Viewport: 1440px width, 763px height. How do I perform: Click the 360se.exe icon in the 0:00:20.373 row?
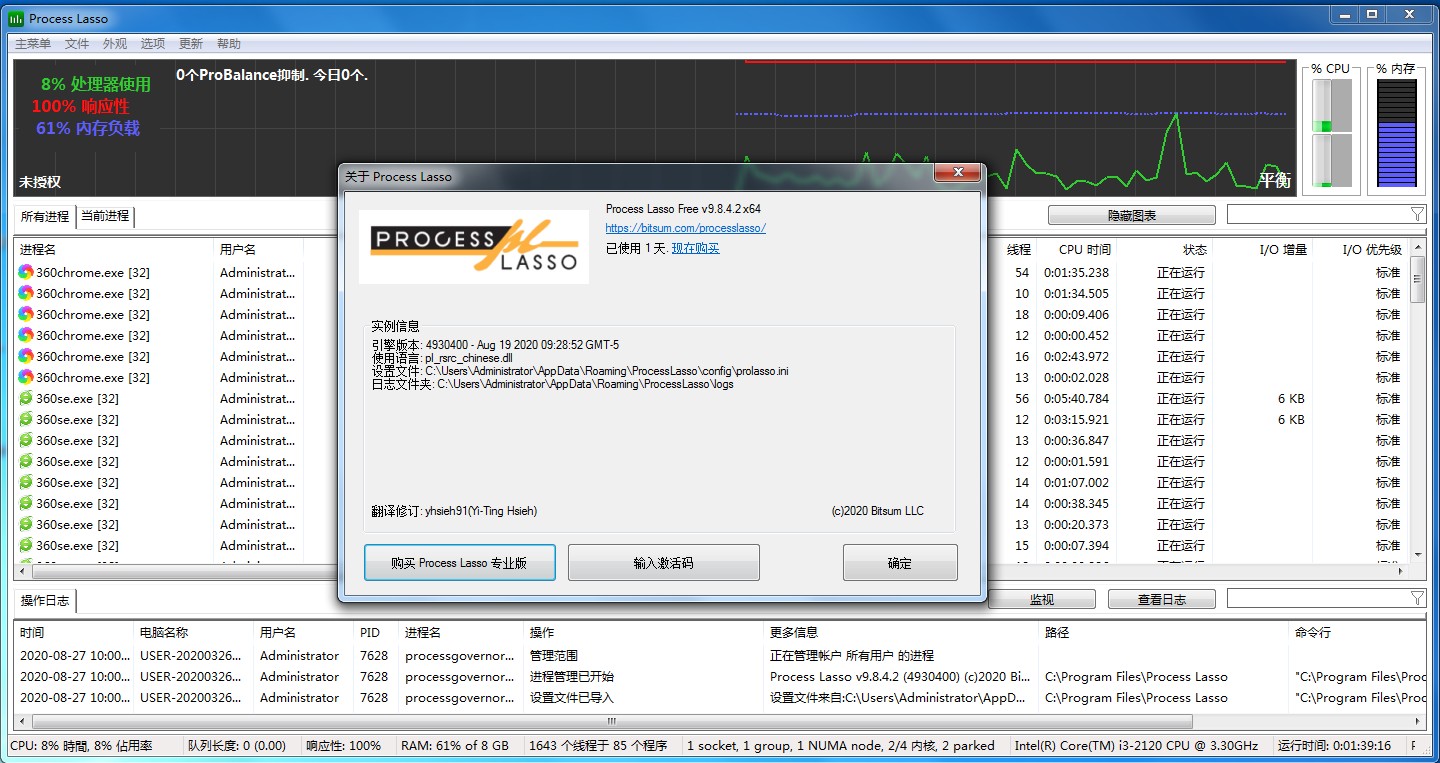coord(26,524)
